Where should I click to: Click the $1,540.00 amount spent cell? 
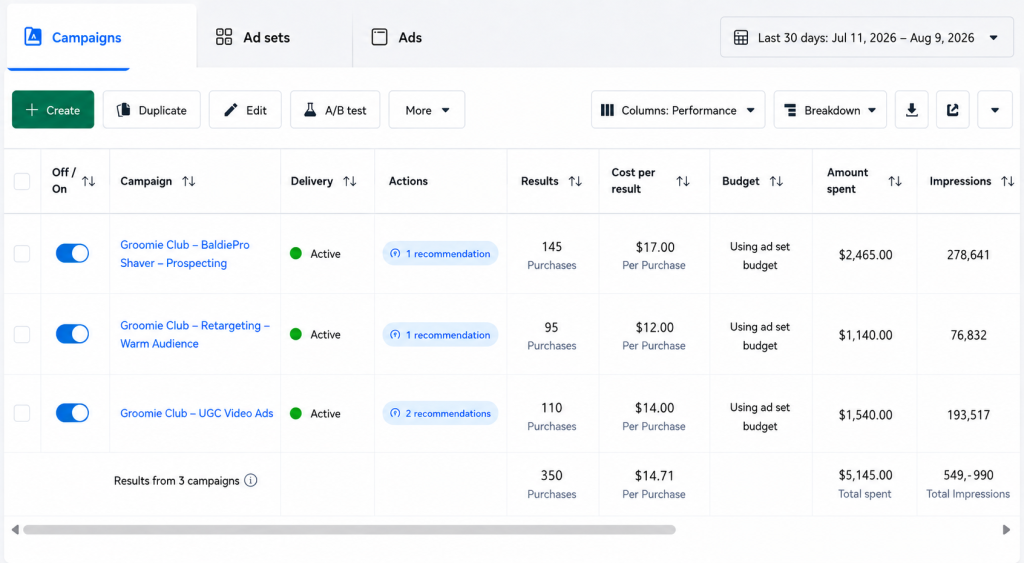865,415
